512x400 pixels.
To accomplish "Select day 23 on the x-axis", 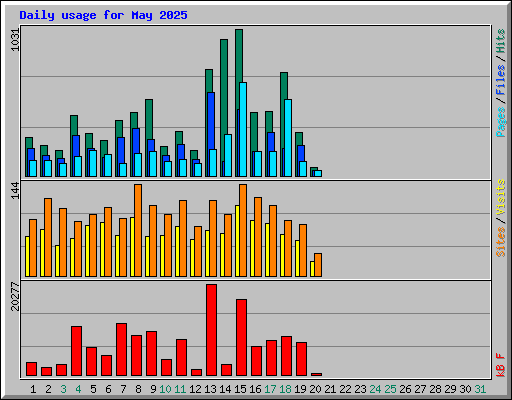I will 360,389.
